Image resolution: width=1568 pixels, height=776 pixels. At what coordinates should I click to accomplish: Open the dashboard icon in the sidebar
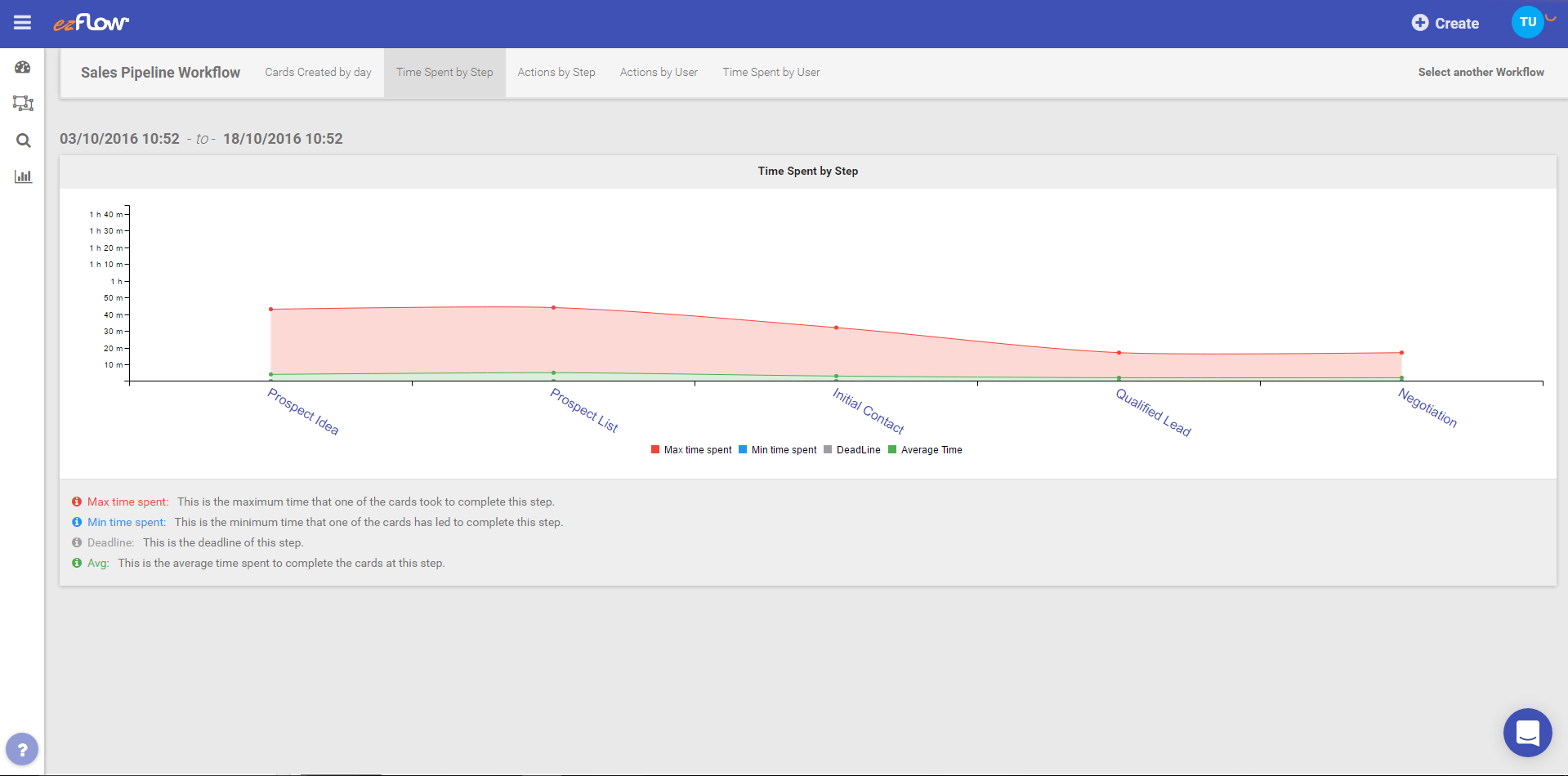(x=23, y=68)
